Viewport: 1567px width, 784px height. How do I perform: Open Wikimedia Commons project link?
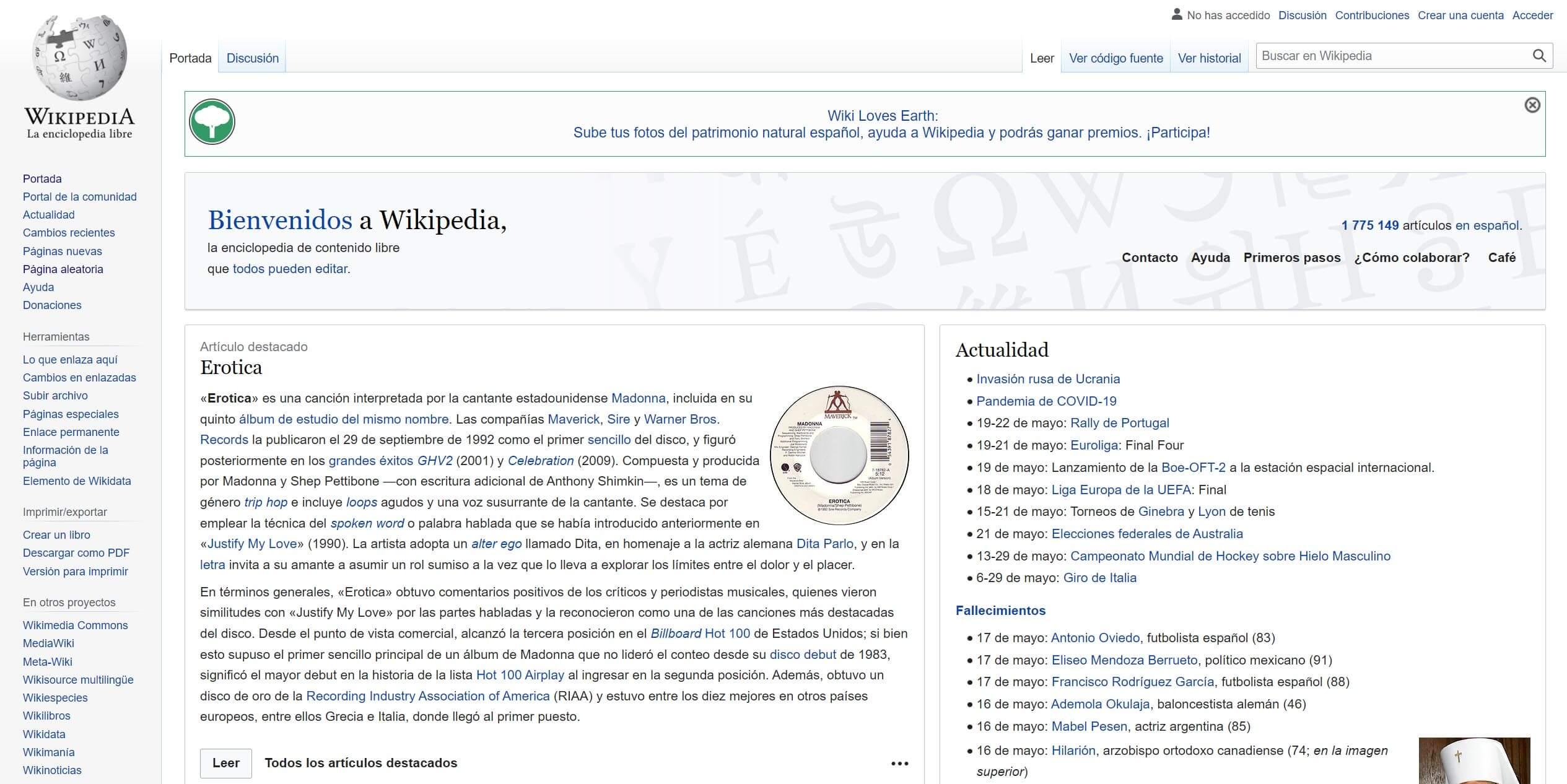tap(76, 625)
